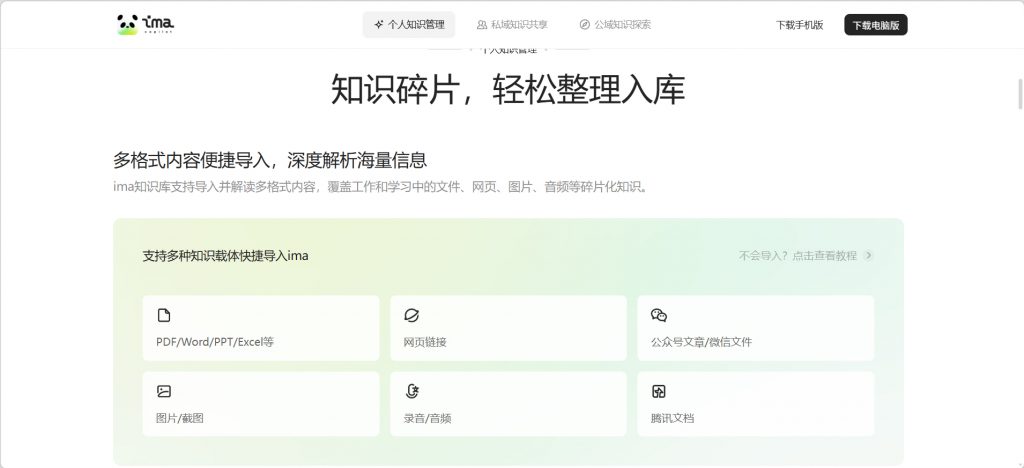This screenshot has height=468, width=1024.
Task: Select the 腾讯文档 card
Action: point(756,404)
